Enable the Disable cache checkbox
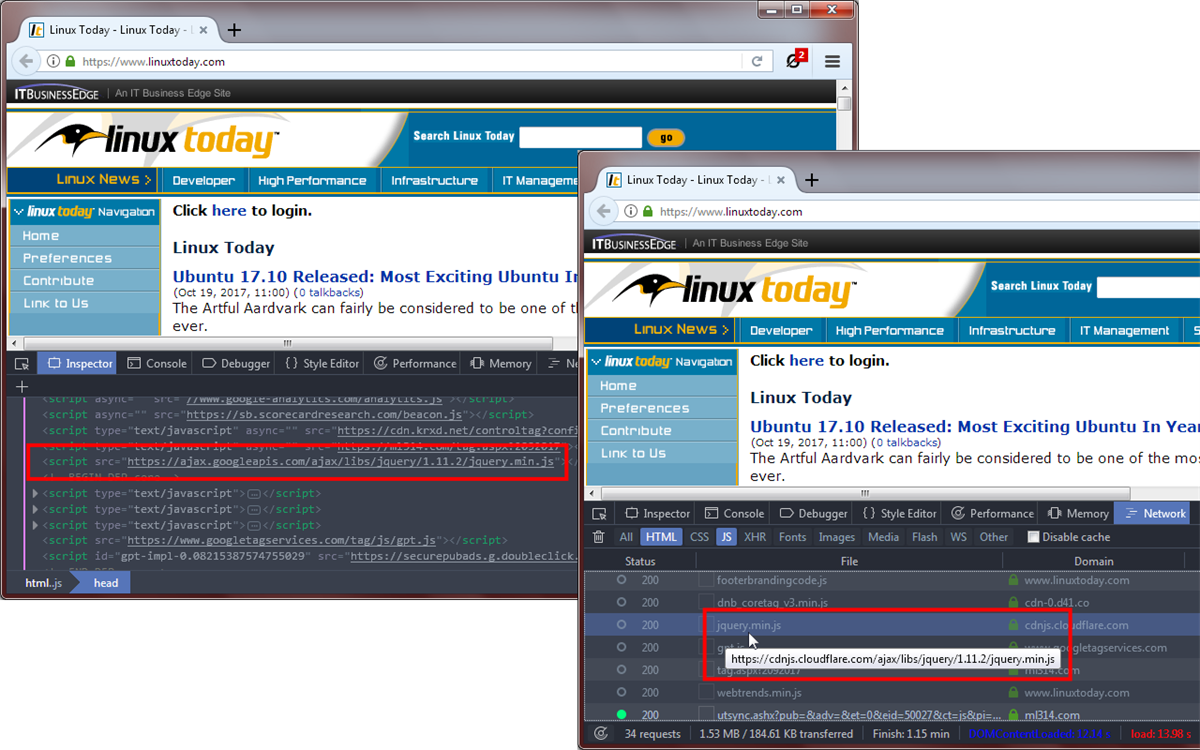Screen dimensions: 1200x750 (x=1034, y=537)
